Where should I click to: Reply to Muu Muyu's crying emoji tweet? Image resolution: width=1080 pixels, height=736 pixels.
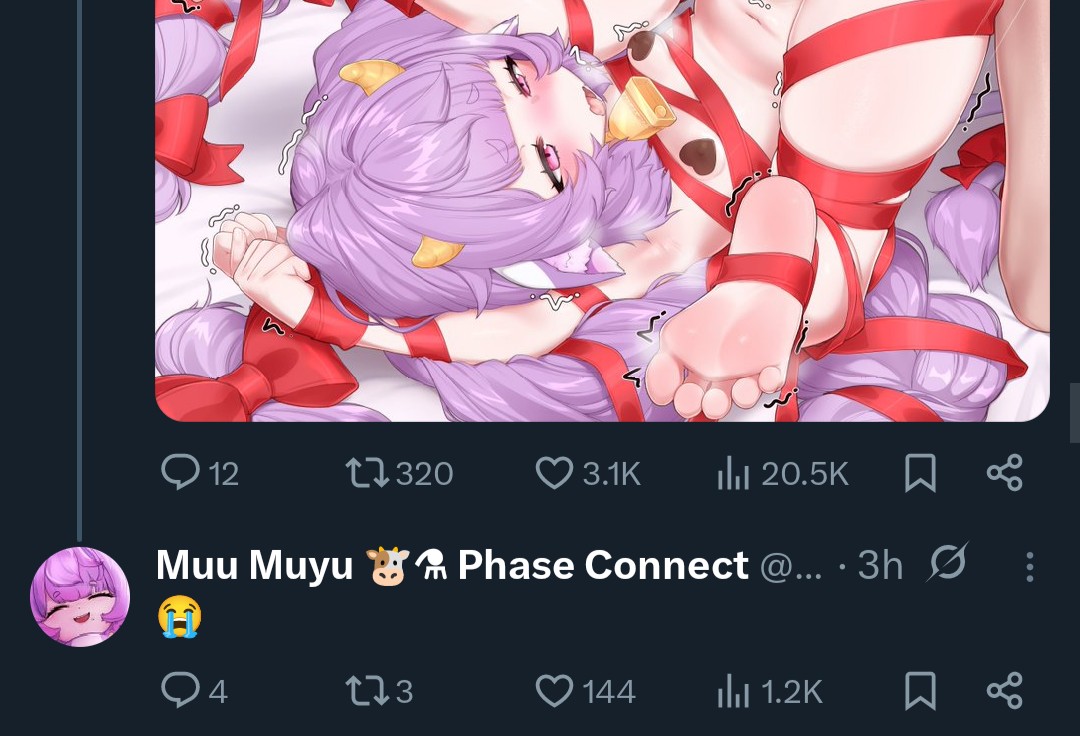pos(194,691)
